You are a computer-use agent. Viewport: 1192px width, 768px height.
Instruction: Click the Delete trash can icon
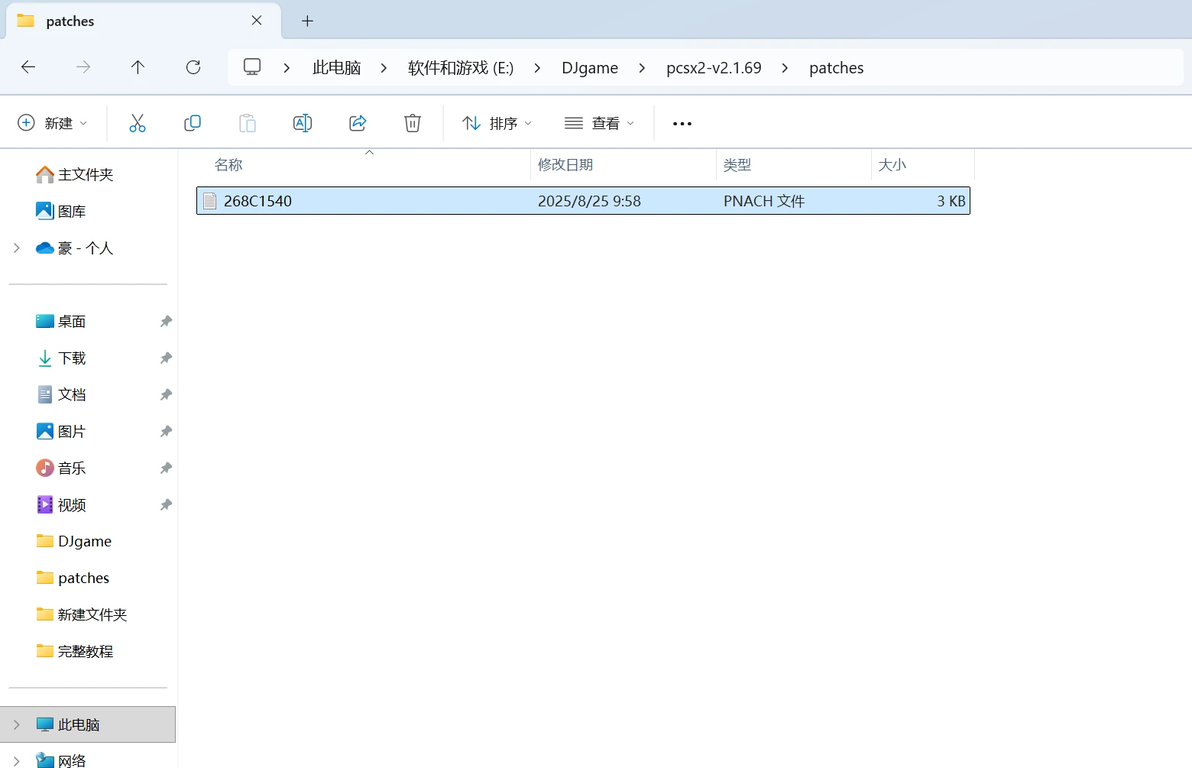coord(412,123)
